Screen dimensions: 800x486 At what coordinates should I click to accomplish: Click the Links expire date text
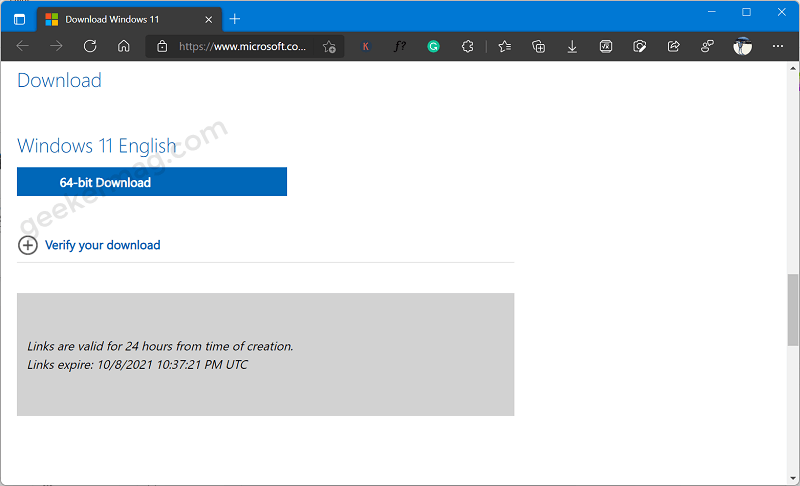(137, 365)
